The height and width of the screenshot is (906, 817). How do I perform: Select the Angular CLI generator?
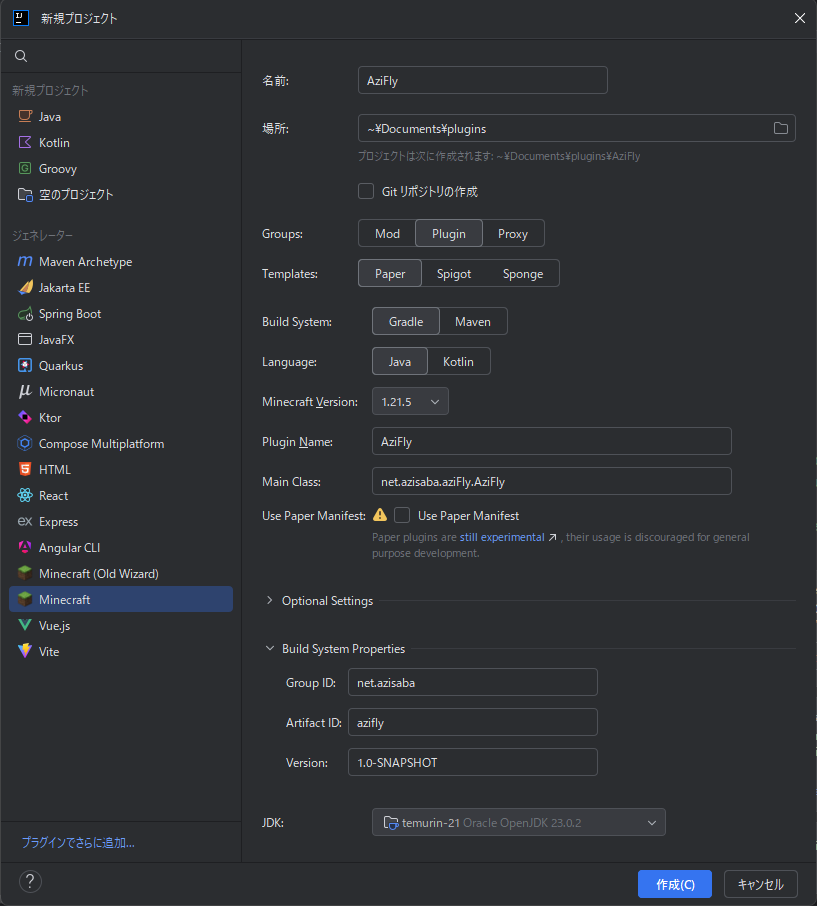69,548
